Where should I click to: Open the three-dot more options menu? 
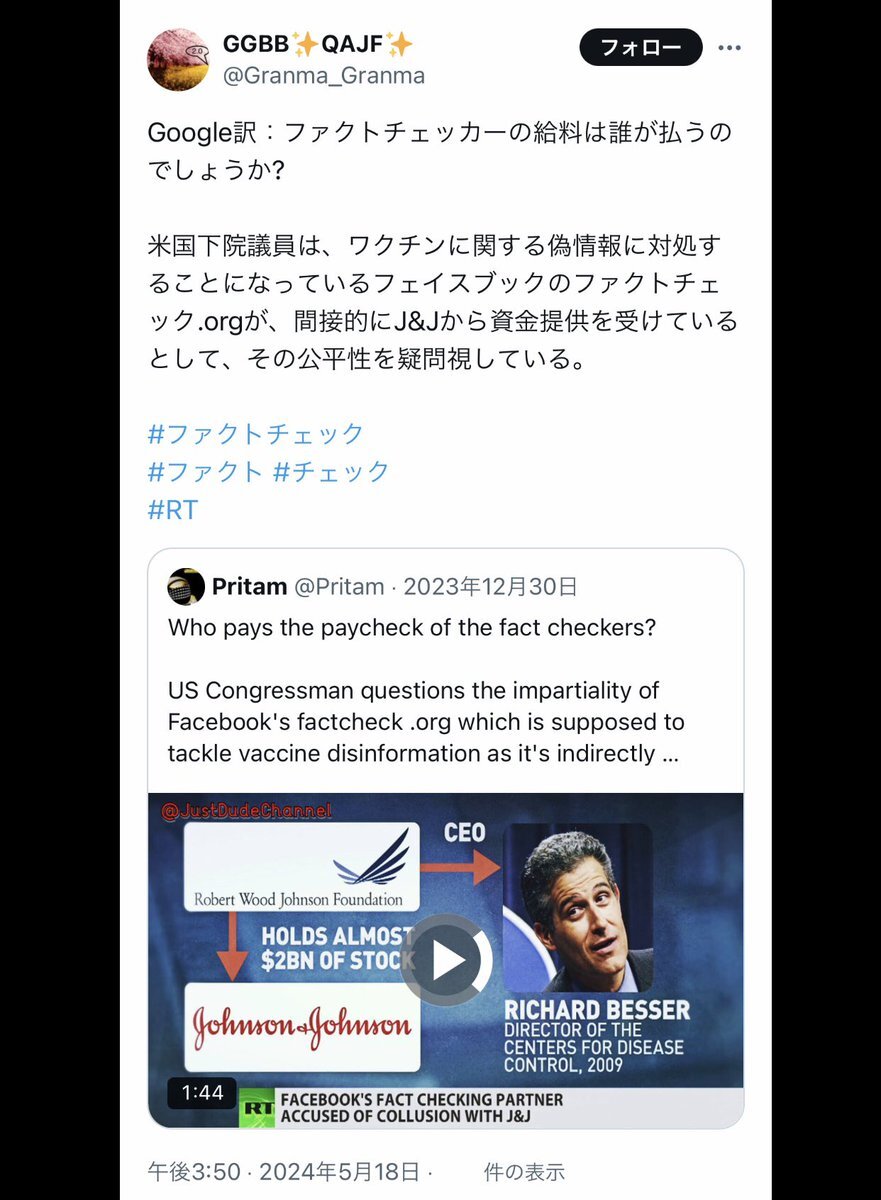pos(730,47)
